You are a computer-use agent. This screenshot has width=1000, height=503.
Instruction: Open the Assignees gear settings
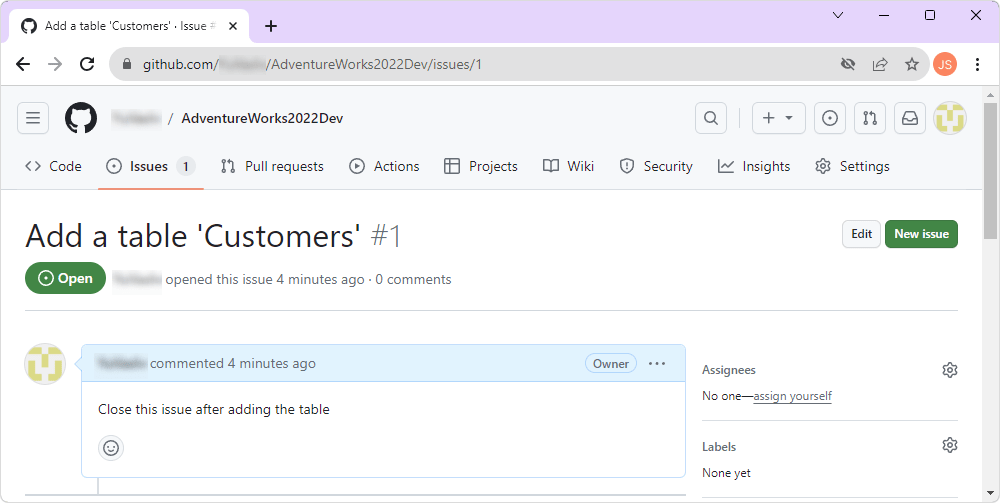950,370
